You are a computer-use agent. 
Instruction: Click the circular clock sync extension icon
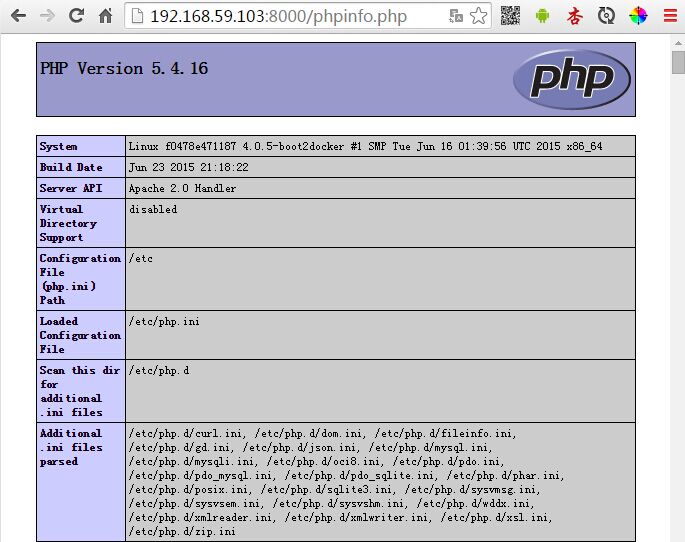tap(606, 16)
